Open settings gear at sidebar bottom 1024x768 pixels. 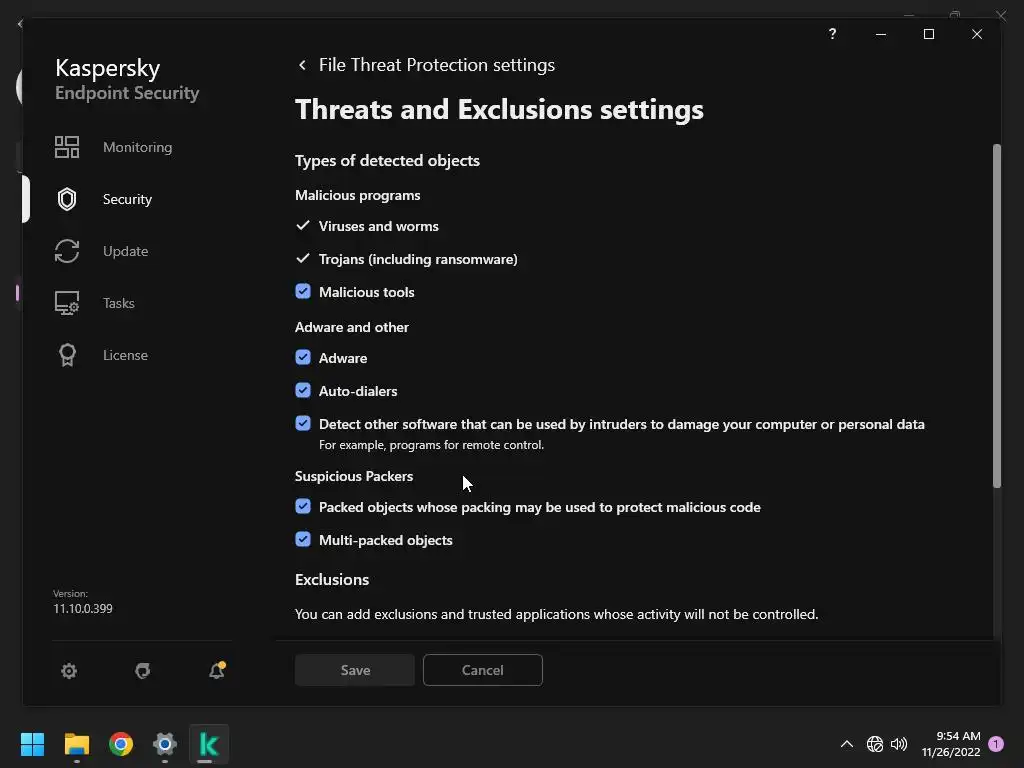pos(69,671)
